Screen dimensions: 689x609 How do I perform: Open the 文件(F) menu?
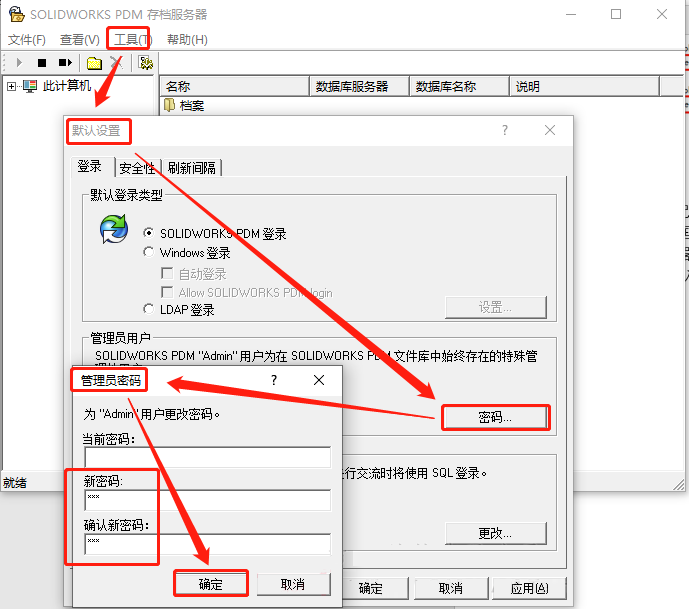click(x=27, y=39)
